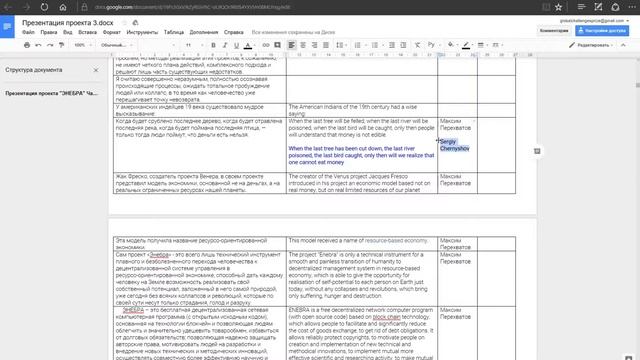Apply a numbered list
The height and width of the screenshot is (360, 640).
click(x=359, y=45)
